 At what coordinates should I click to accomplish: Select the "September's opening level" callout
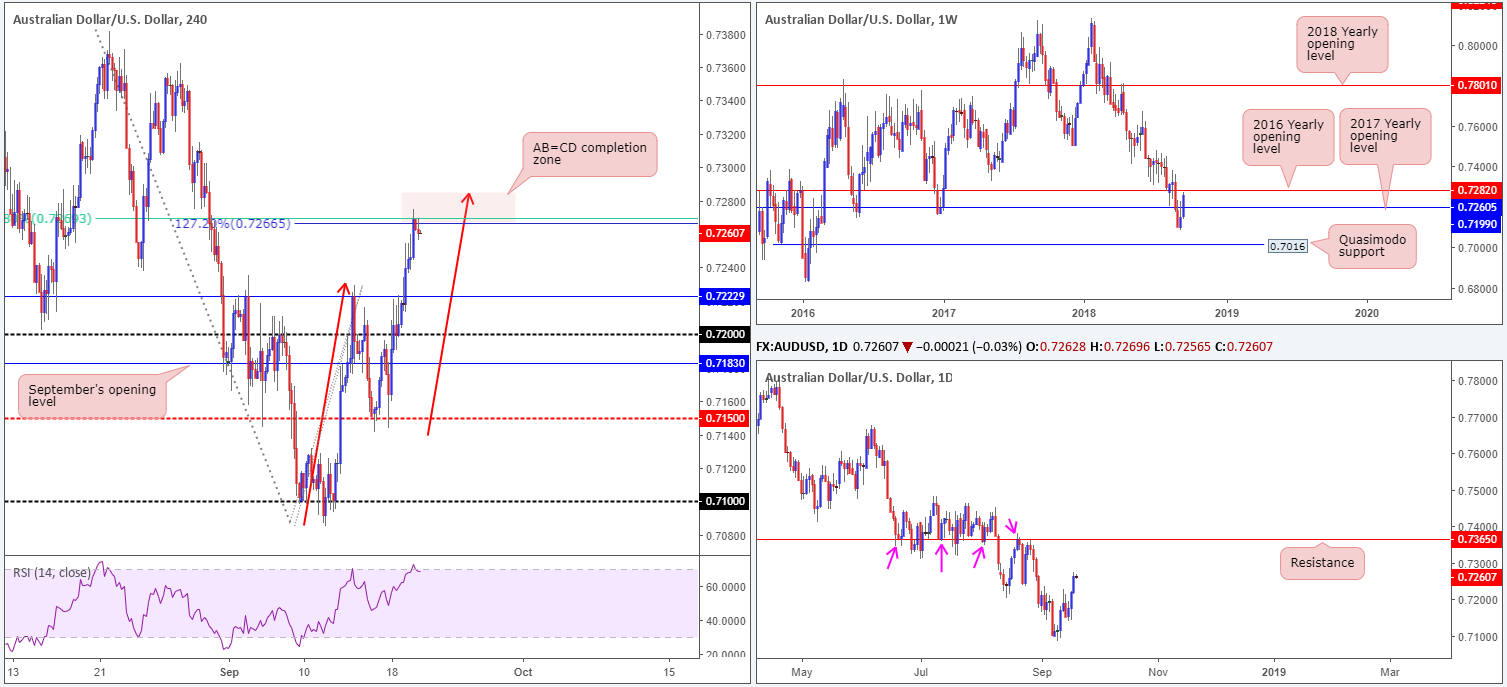click(x=94, y=396)
